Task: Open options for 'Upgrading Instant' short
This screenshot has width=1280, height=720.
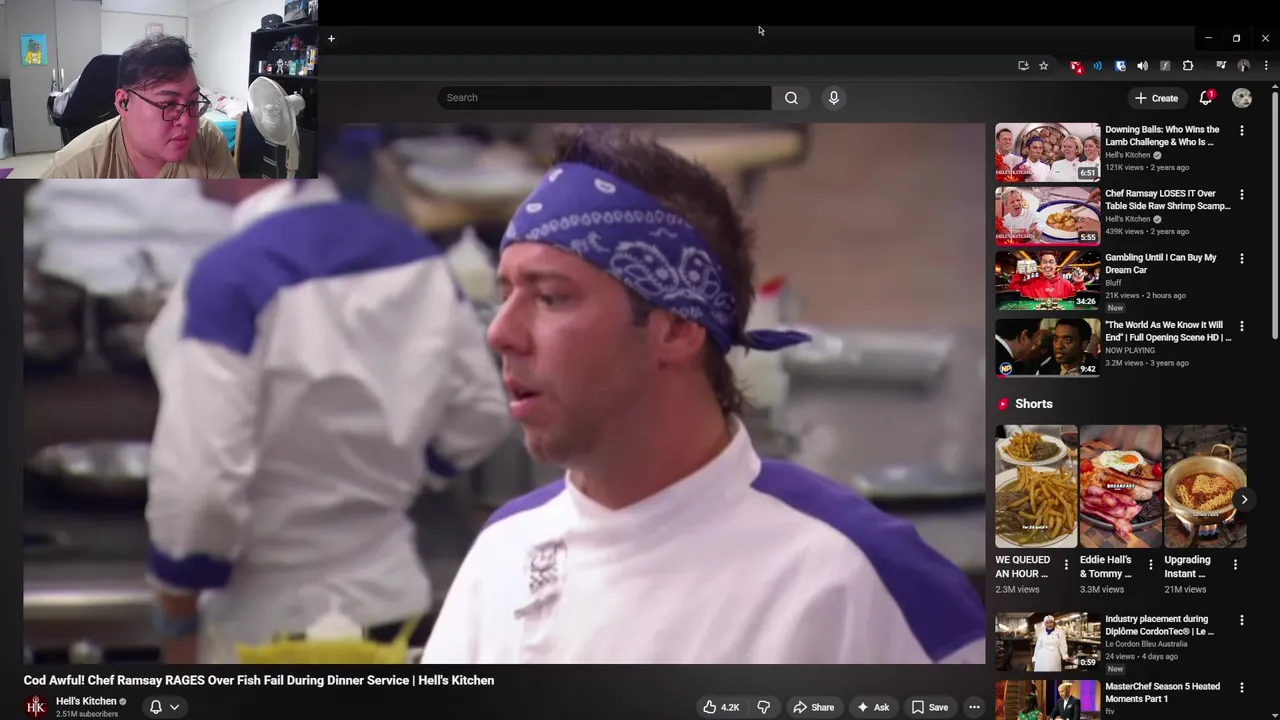Action: click(x=1235, y=565)
